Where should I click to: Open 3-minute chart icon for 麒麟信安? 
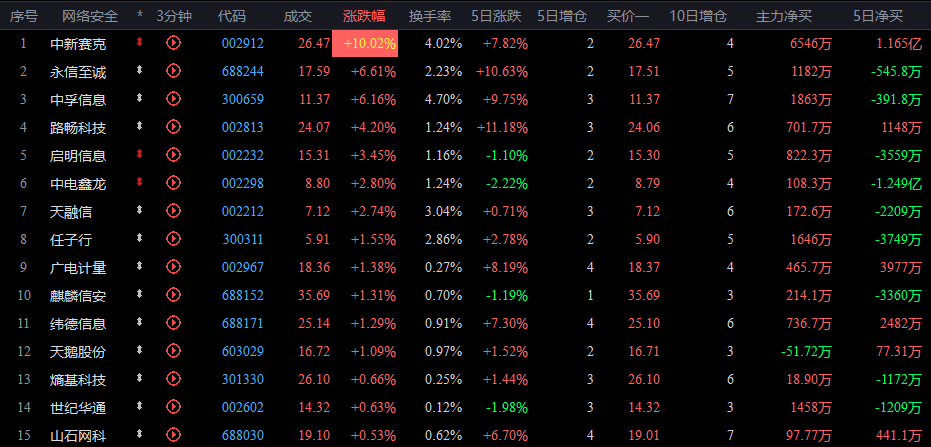coord(173,294)
